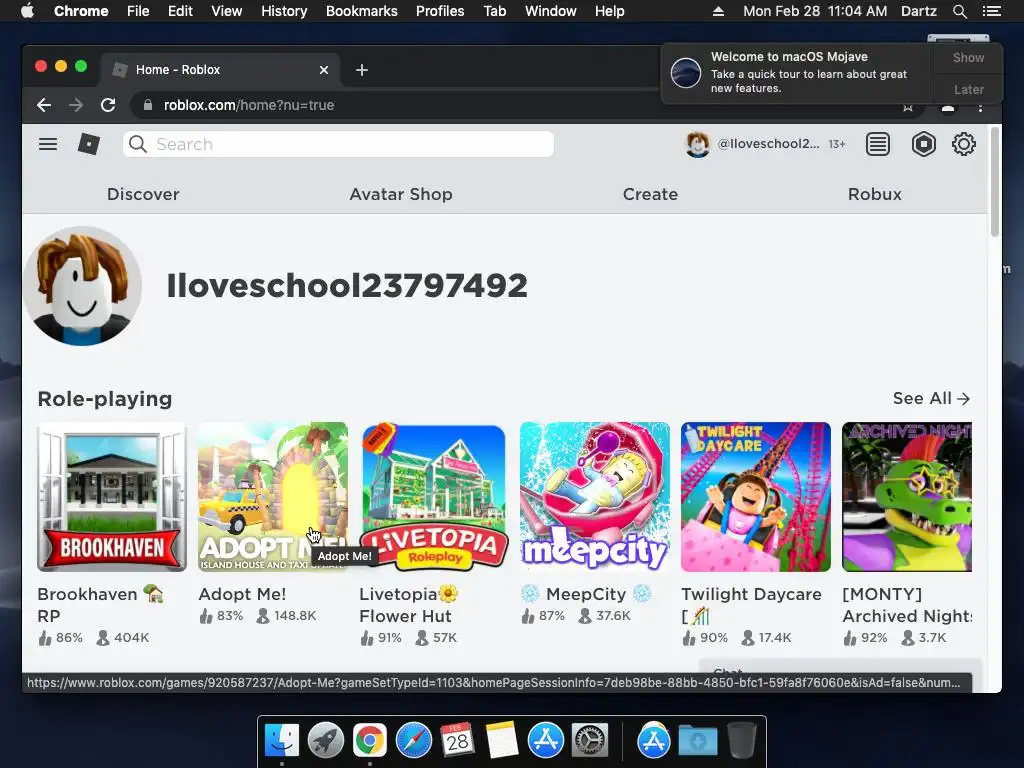This screenshot has height=768, width=1024.
Task: Launch Safari from the Dock
Action: coord(413,741)
